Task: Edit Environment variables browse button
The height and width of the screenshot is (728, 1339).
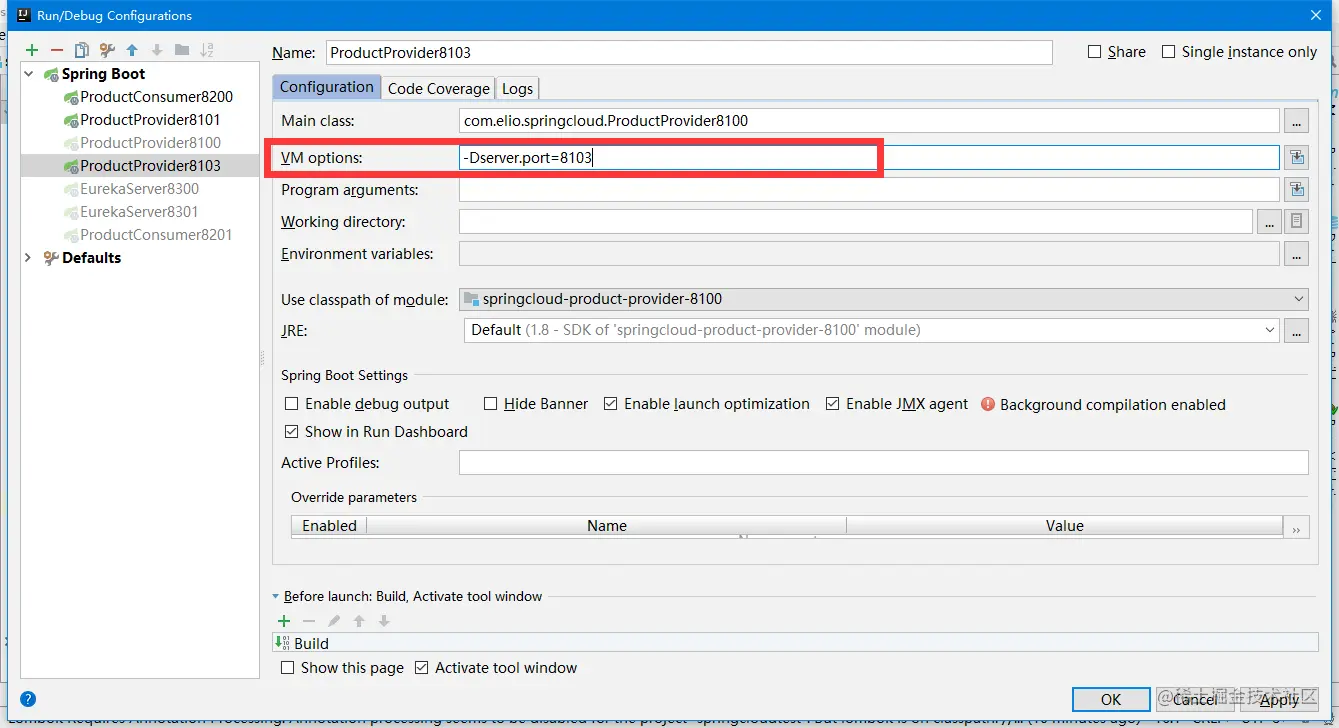Action: click(x=1296, y=254)
